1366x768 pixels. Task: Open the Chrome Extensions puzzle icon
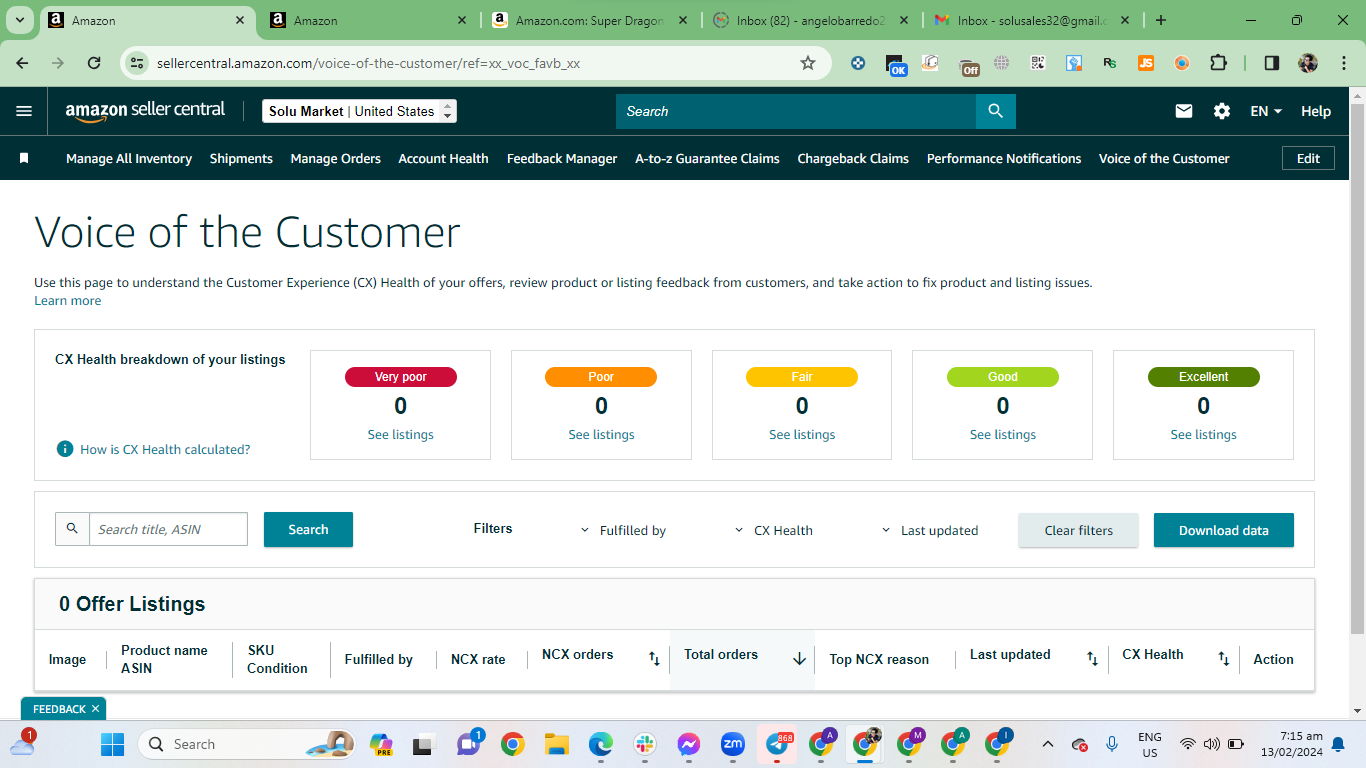point(1218,63)
